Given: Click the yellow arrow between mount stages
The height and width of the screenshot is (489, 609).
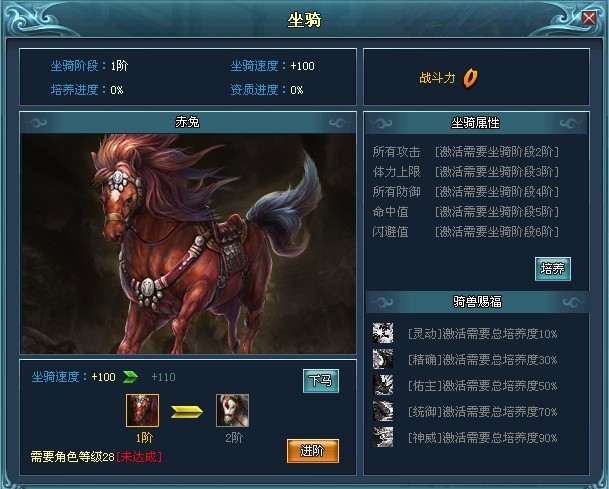Looking at the screenshot, I should tap(187, 412).
